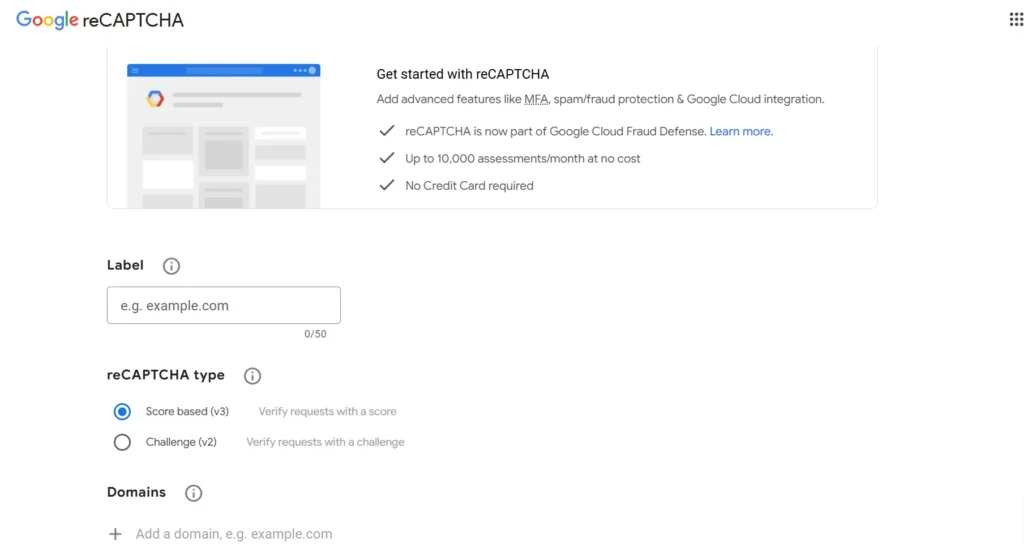Click the 'Label' section heading
Image resolution: width=1024 pixels, height=551 pixels.
point(125,265)
